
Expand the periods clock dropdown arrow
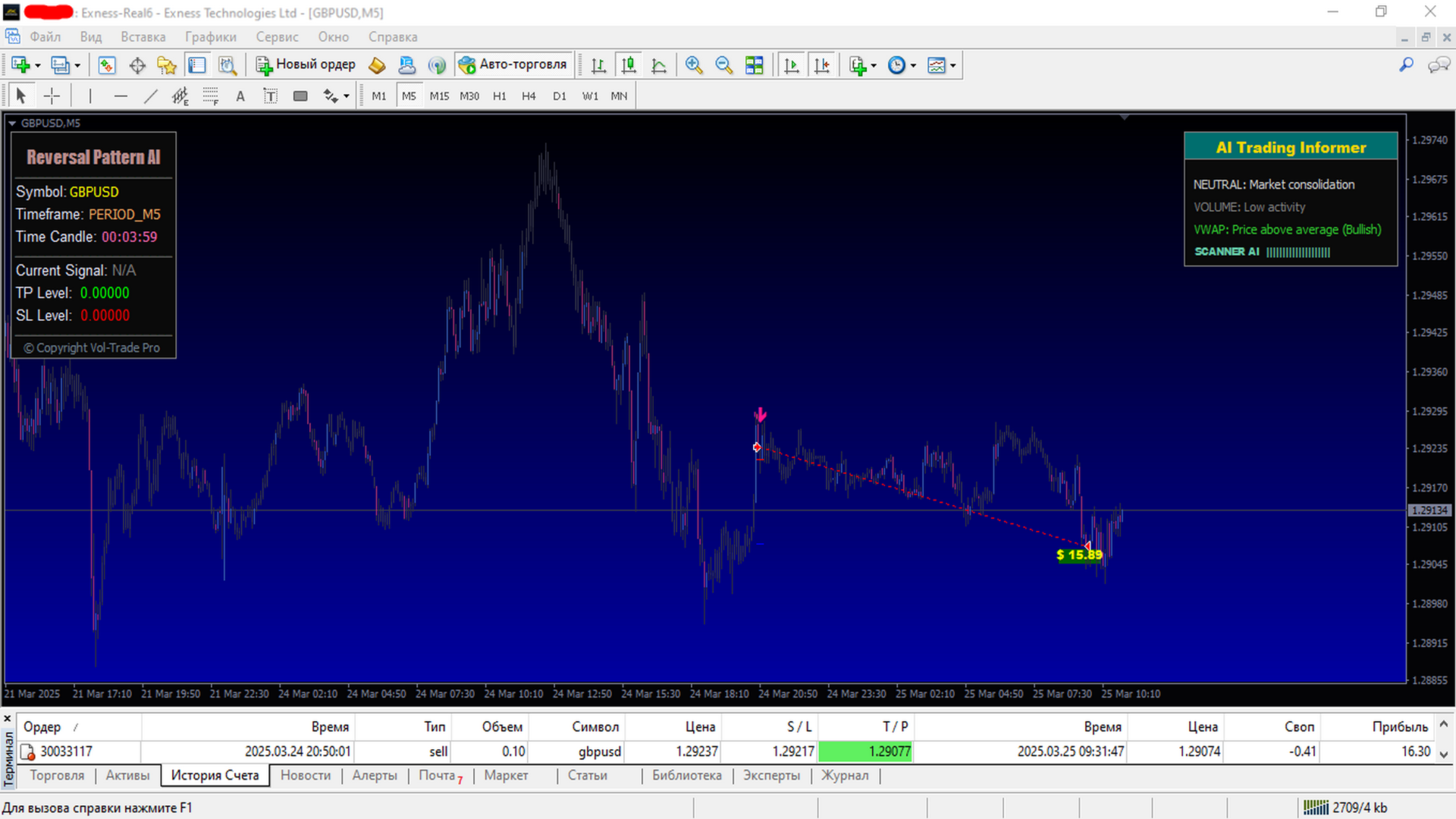point(913,66)
